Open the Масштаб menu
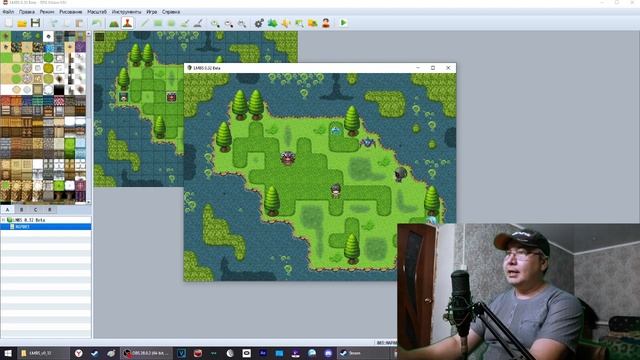The width and height of the screenshot is (640, 360). pos(97,12)
